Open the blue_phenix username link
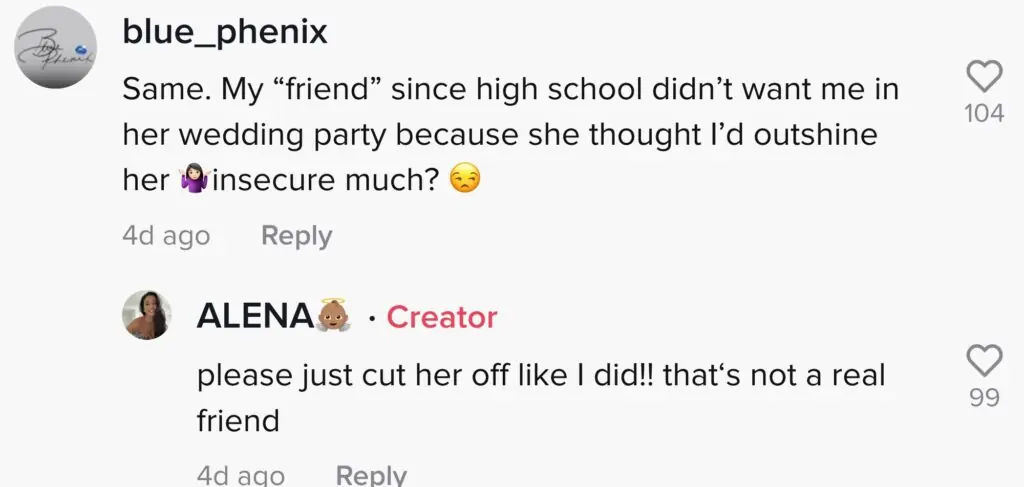Viewport: 1024px width, 487px height. click(224, 32)
